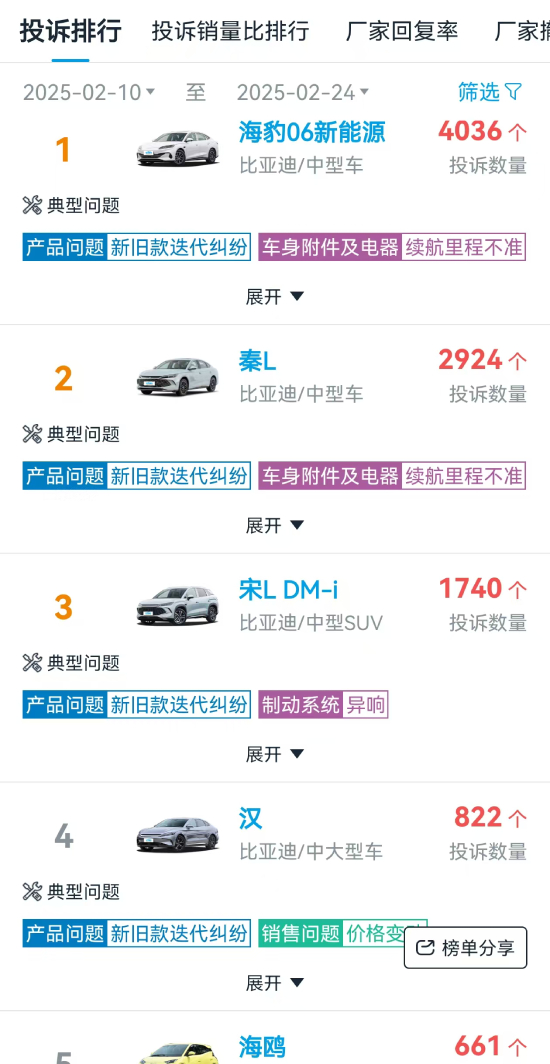Click wrench 典型问题 icon under 宋L

(32, 662)
